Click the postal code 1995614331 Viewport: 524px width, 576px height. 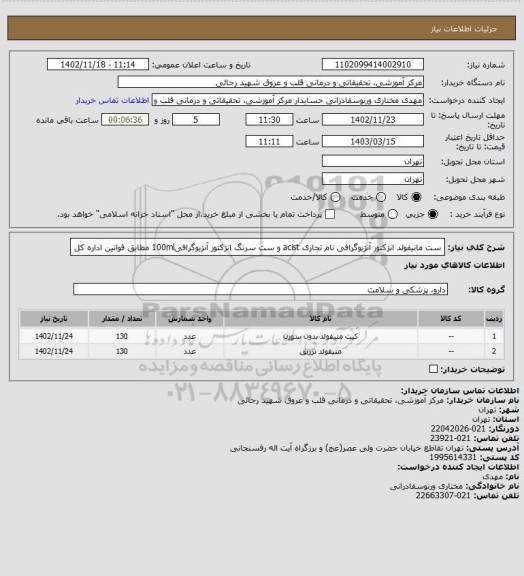pos(453,457)
